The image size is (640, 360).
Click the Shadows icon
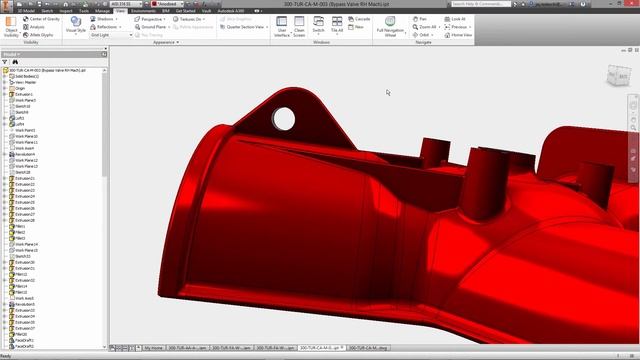(x=93, y=19)
